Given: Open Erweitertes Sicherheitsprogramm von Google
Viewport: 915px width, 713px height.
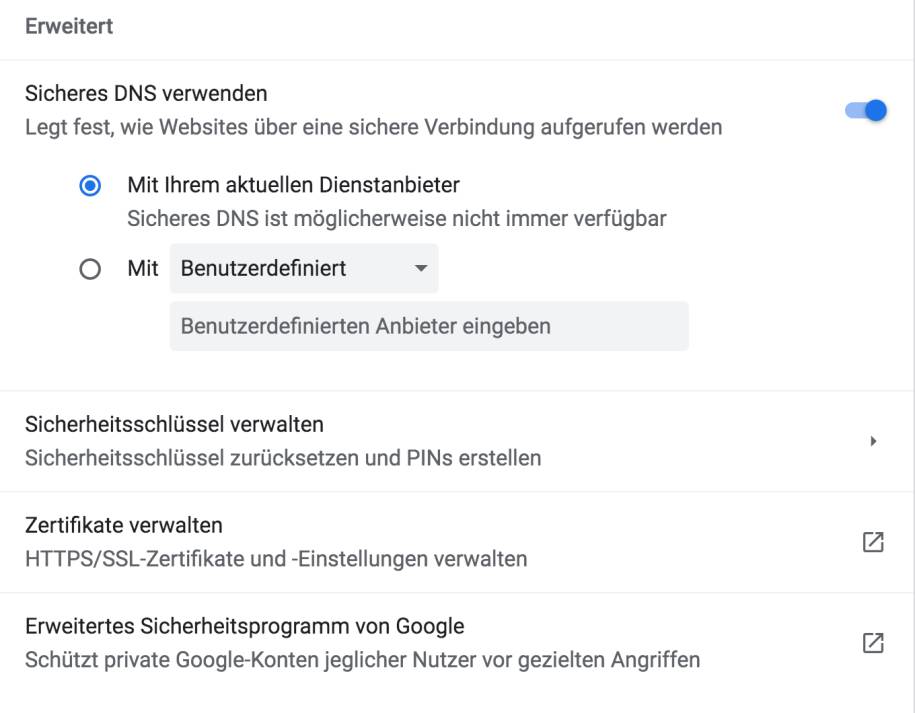Looking at the screenshot, I should tap(456, 643).
